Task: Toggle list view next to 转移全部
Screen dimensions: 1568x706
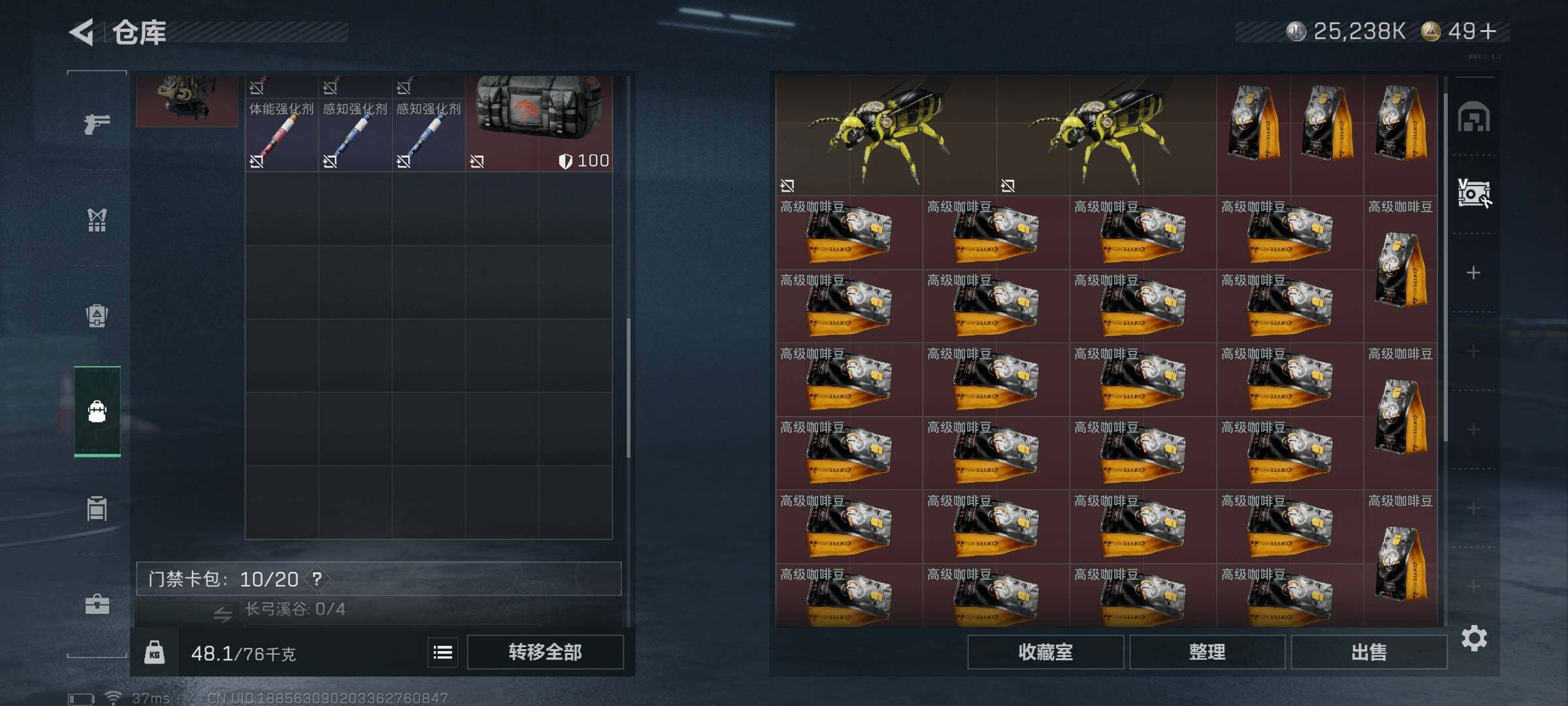Action: coord(443,652)
